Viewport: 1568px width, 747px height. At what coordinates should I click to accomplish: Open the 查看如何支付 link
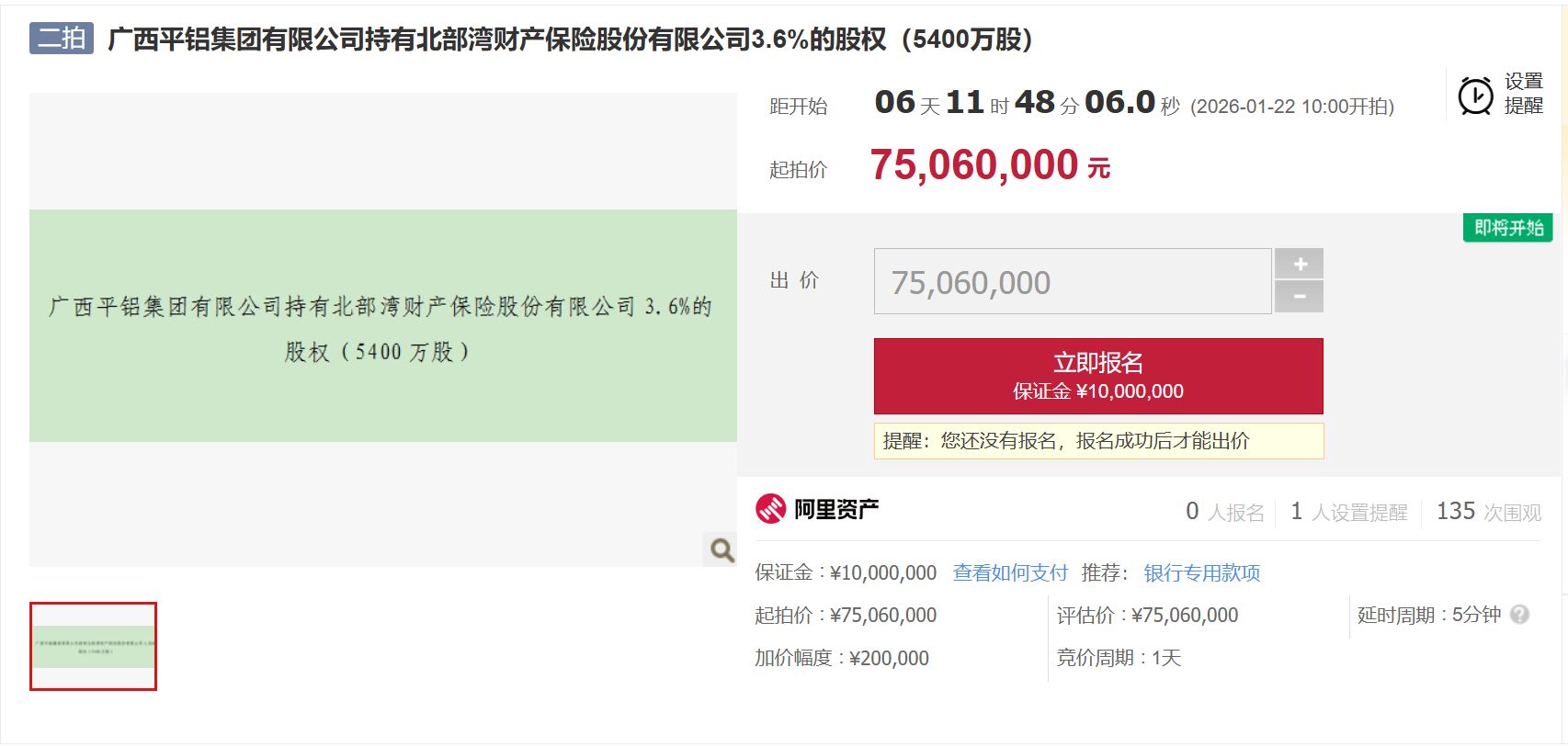click(x=1010, y=572)
